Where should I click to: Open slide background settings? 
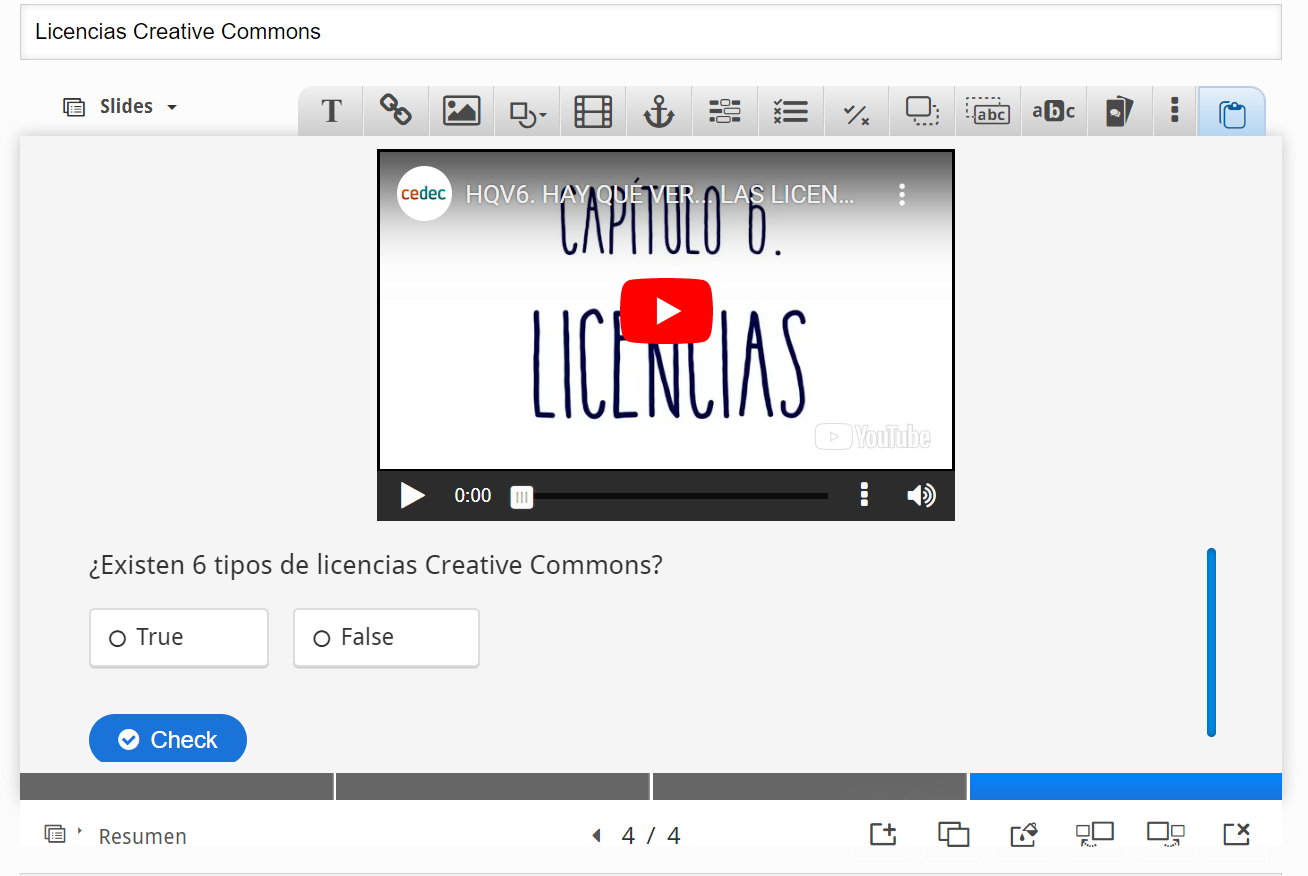[x=1025, y=833]
